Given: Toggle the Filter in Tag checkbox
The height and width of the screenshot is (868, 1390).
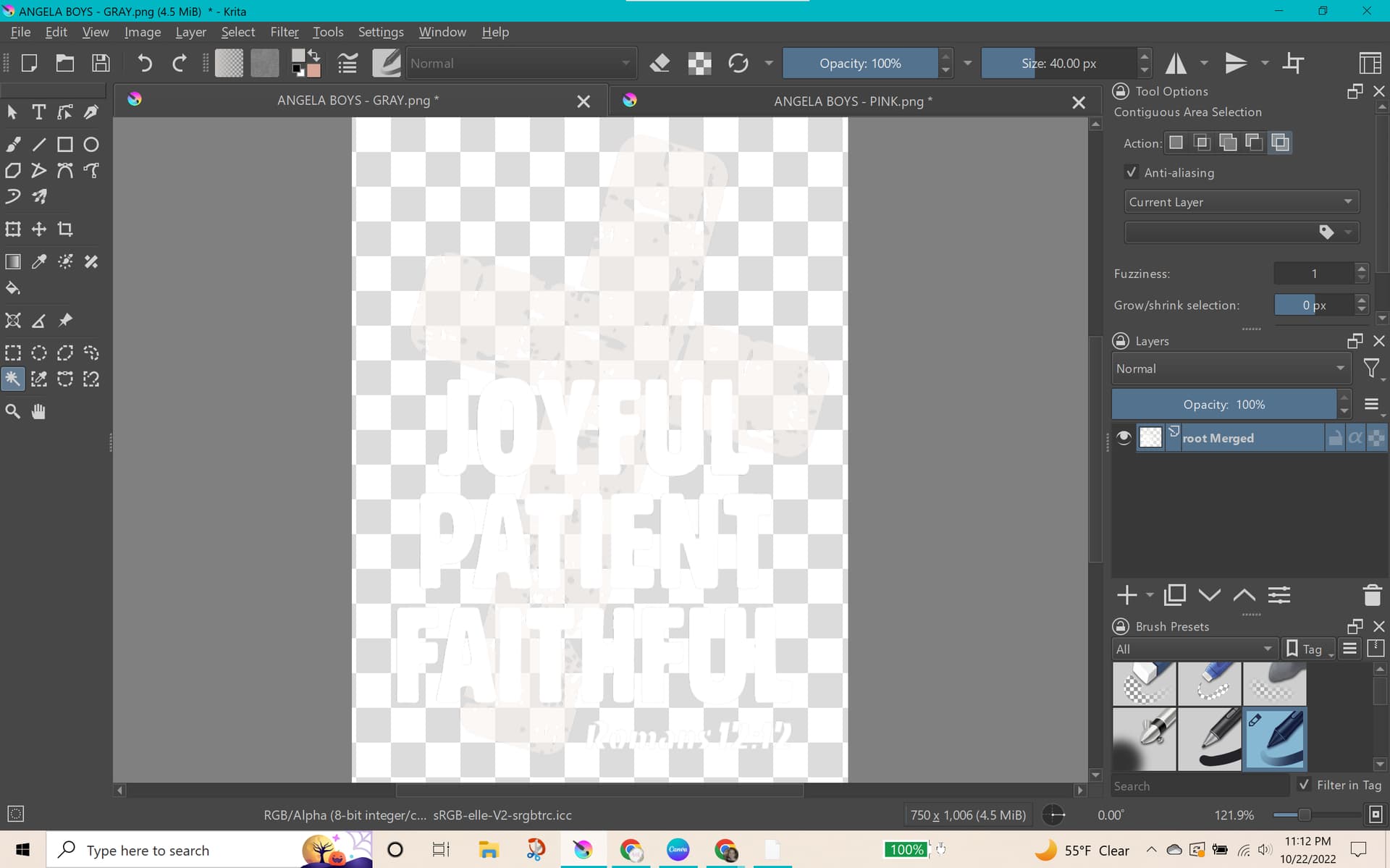Looking at the screenshot, I should (x=1304, y=785).
